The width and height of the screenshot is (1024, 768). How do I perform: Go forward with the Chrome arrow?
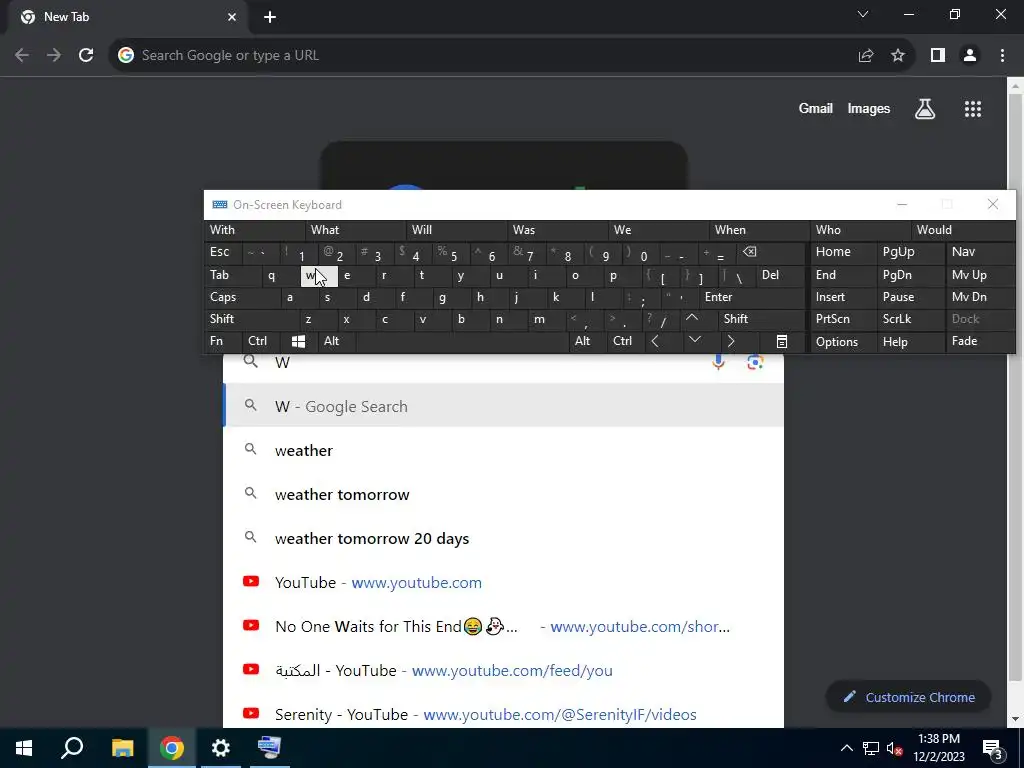(54, 56)
